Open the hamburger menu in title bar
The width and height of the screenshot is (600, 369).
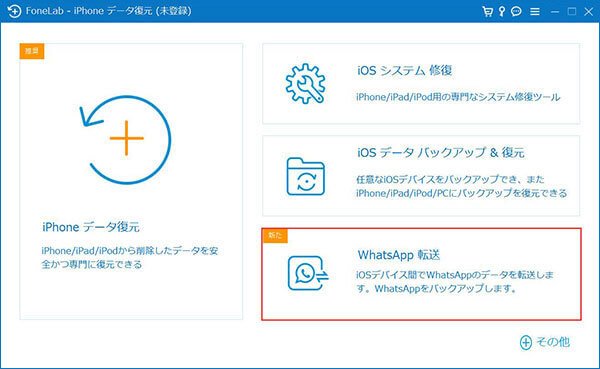535,12
